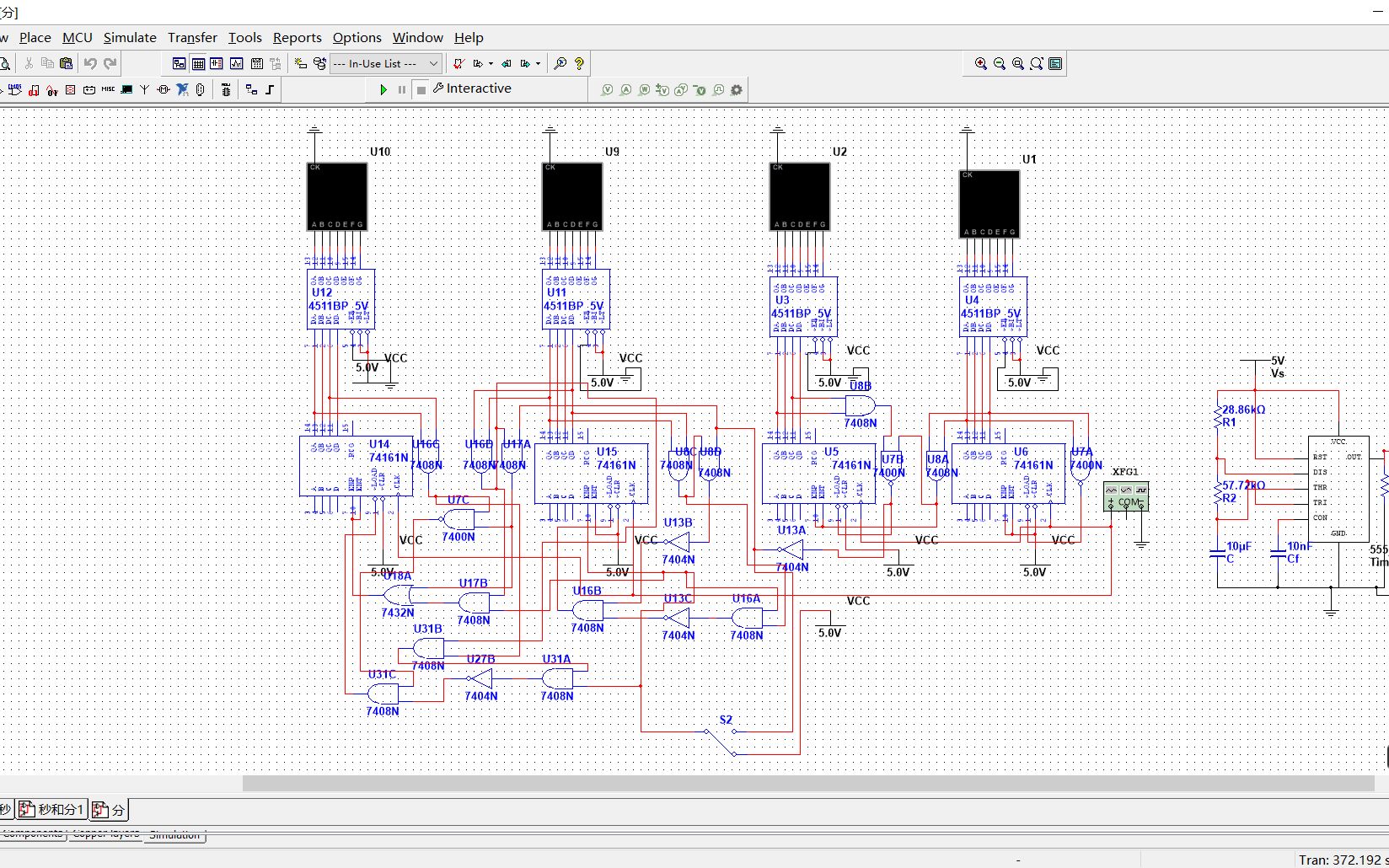This screenshot has width=1389, height=868.
Task: Open the Reports menu
Action: pos(297,37)
